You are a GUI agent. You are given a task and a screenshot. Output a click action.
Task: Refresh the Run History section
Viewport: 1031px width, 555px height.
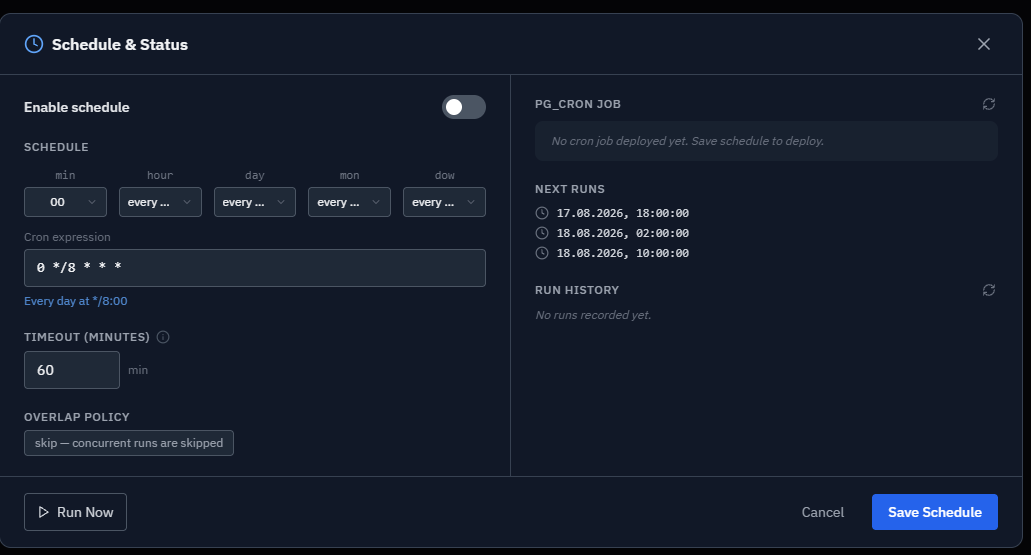[x=988, y=290]
